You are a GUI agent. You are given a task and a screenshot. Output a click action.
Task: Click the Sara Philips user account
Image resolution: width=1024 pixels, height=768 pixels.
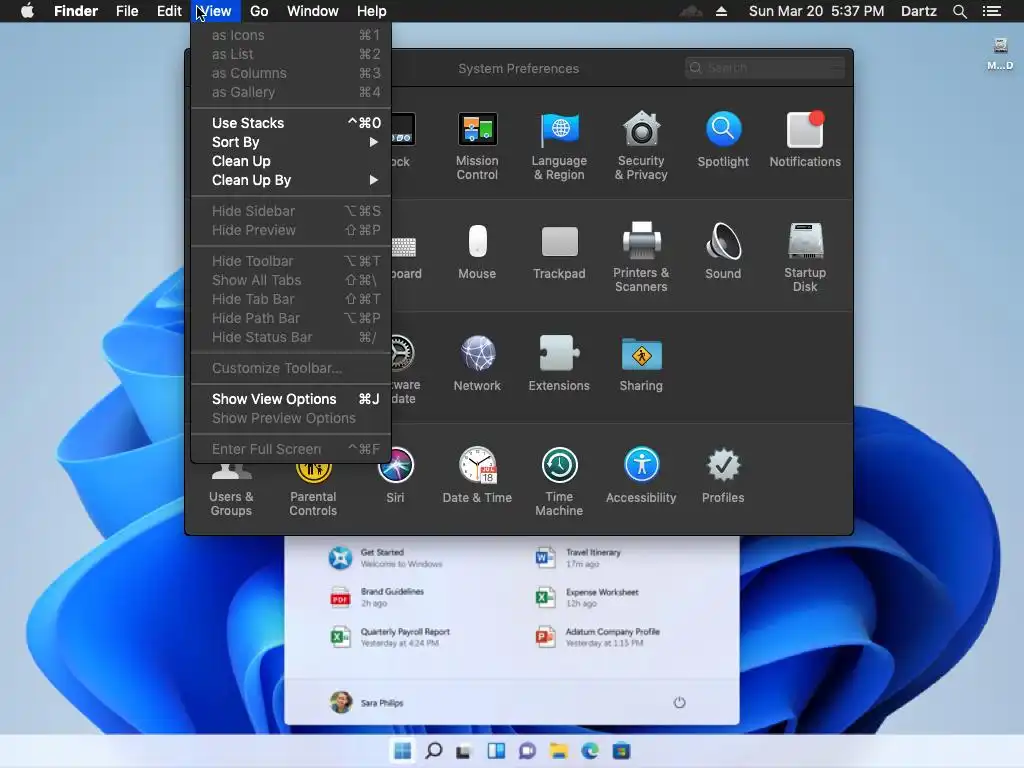[x=367, y=703]
